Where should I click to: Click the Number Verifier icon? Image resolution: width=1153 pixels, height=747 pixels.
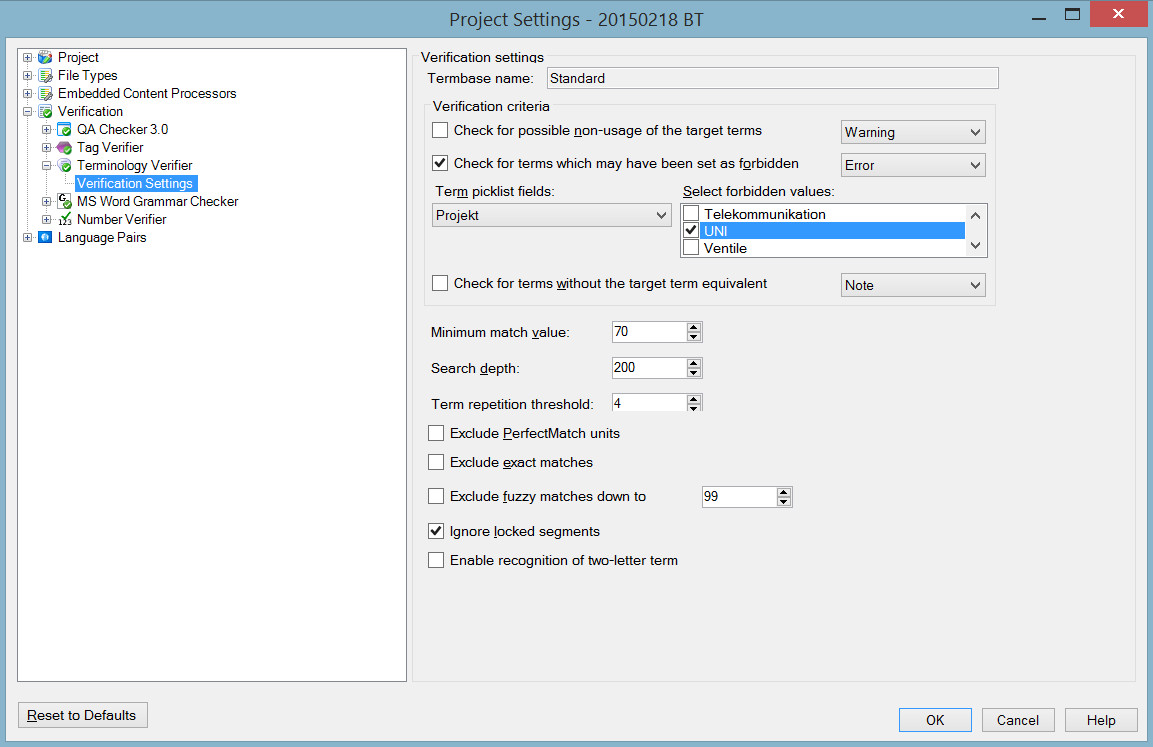[x=65, y=219]
